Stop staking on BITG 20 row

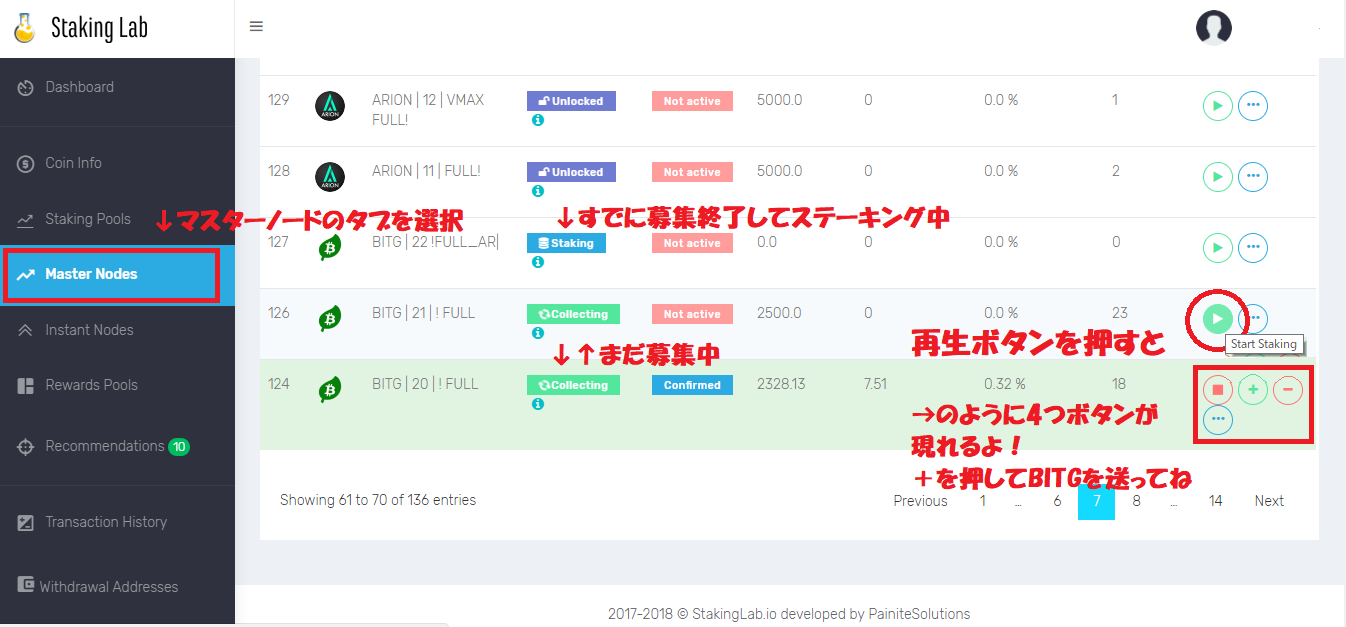point(1217,389)
